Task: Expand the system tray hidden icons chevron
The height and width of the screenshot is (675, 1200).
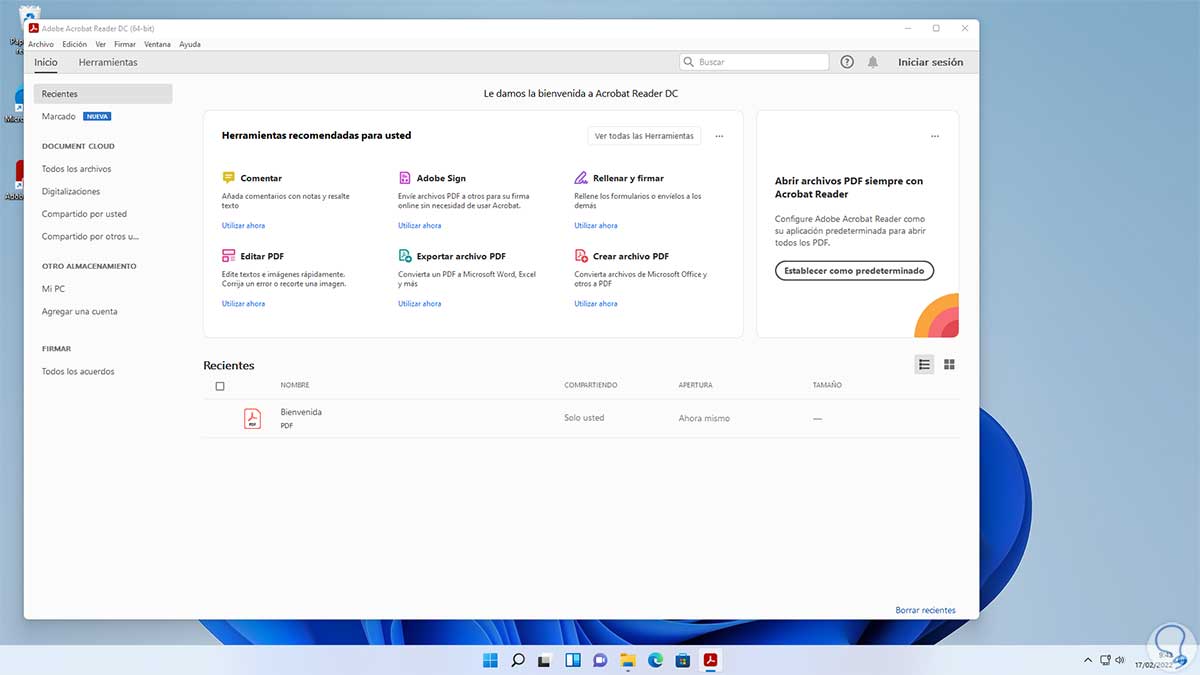Action: 1088,660
